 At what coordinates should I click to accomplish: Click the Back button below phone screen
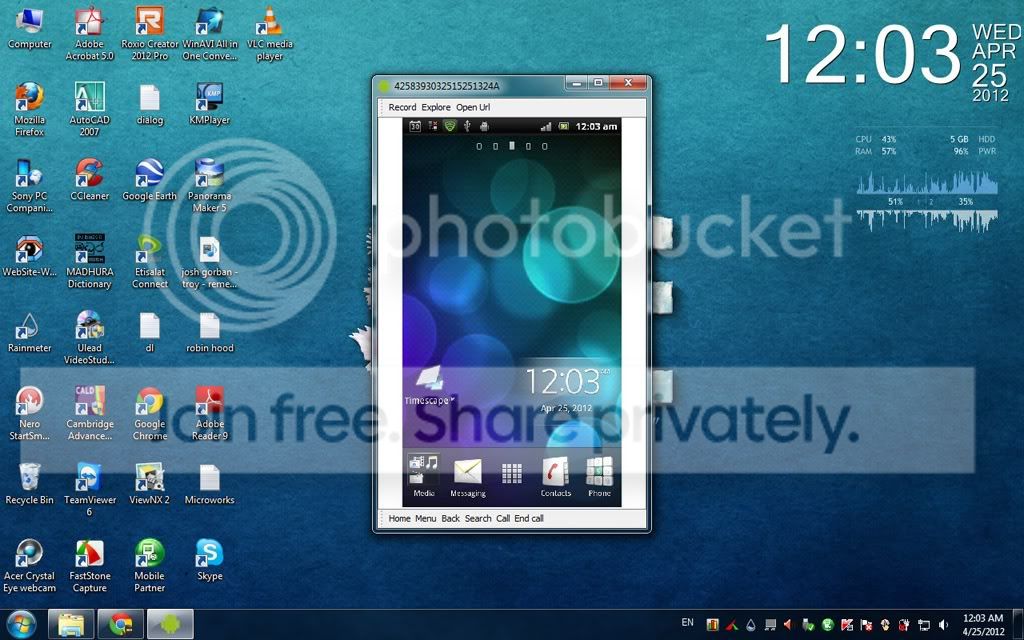[x=451, y=519]
